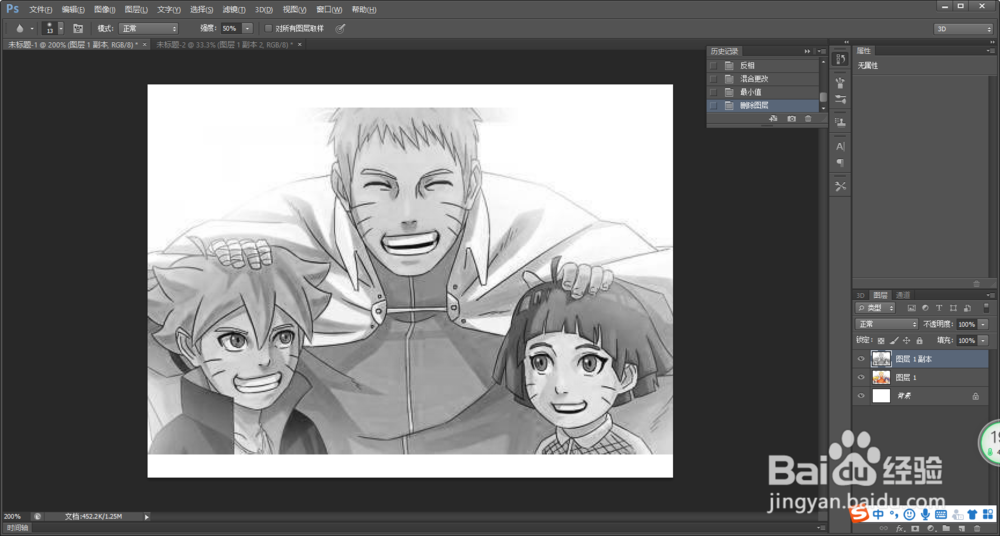Lock image pixels with brush icon

(x=894, y=341)
